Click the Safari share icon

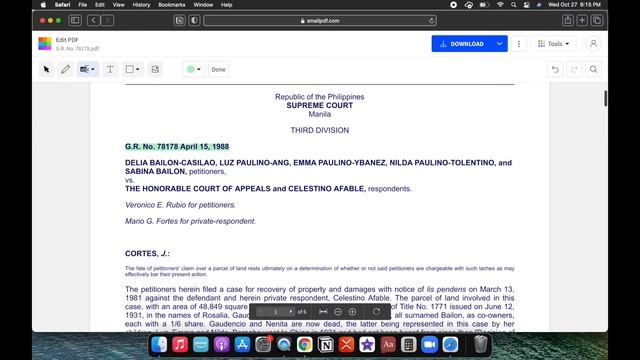coord(567,20)
